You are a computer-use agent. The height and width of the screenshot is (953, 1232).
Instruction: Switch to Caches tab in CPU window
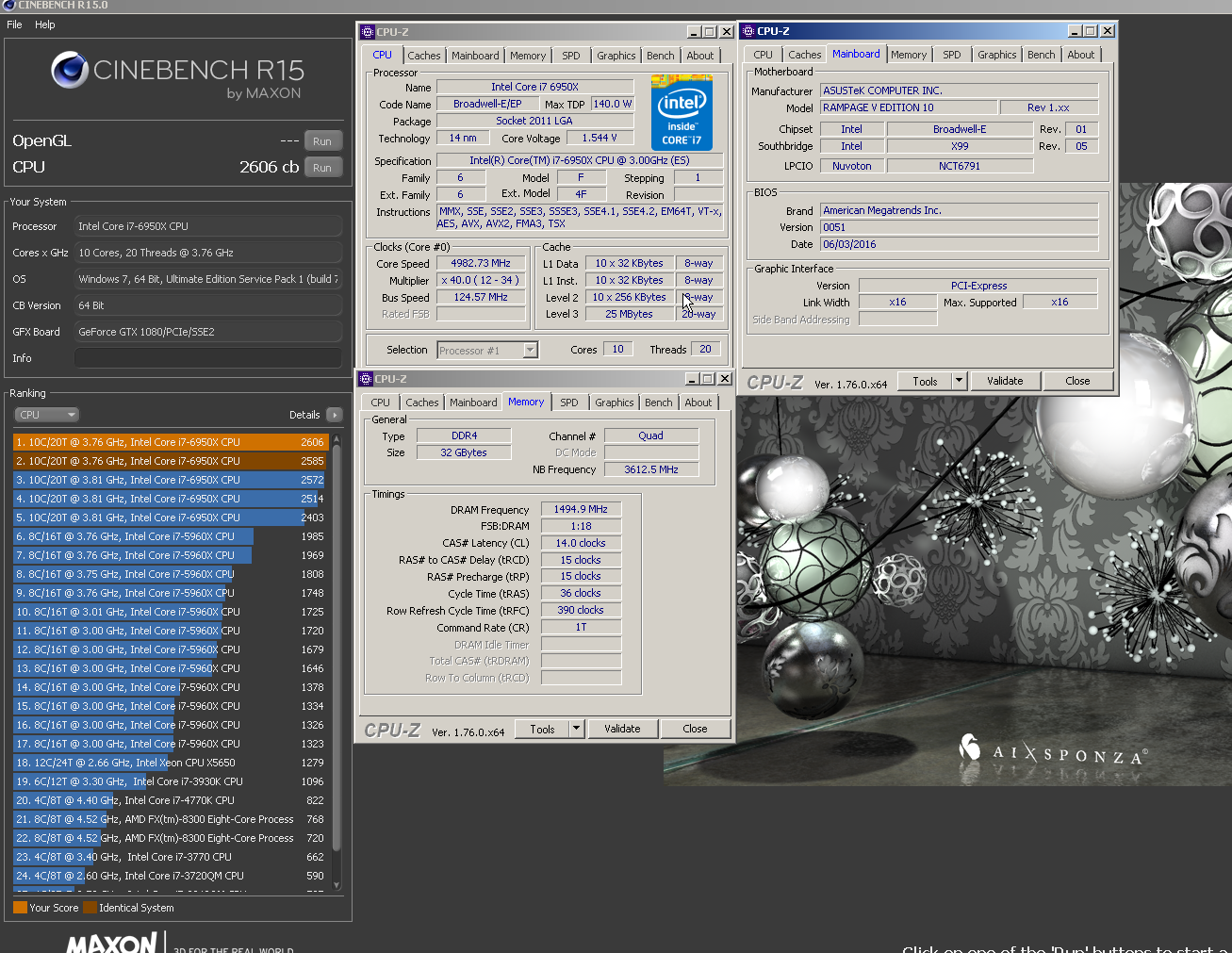424,56
